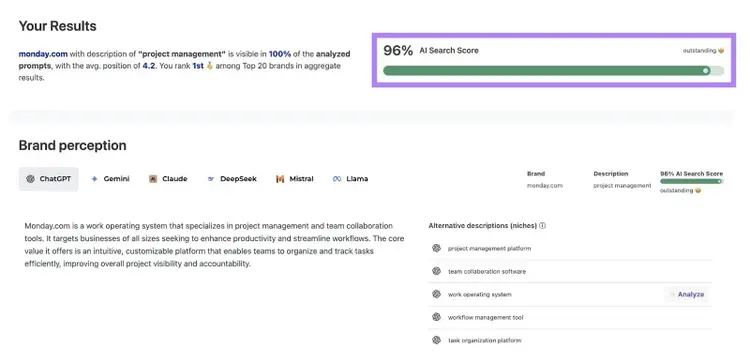The height and width of the screenshot is (363, 750).
Task: Click the 96% score value
Action: point(398,50)
